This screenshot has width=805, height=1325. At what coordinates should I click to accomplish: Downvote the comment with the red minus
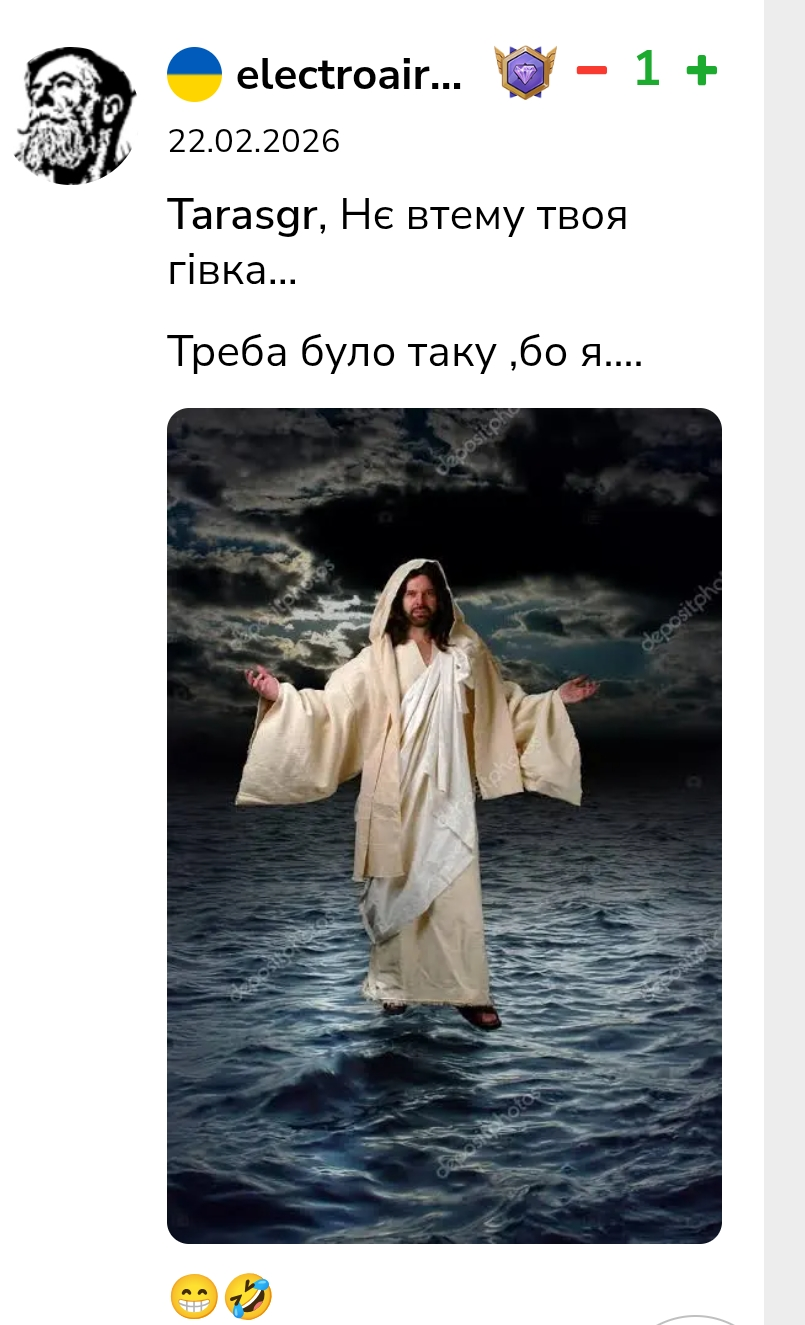pos(591,72)
